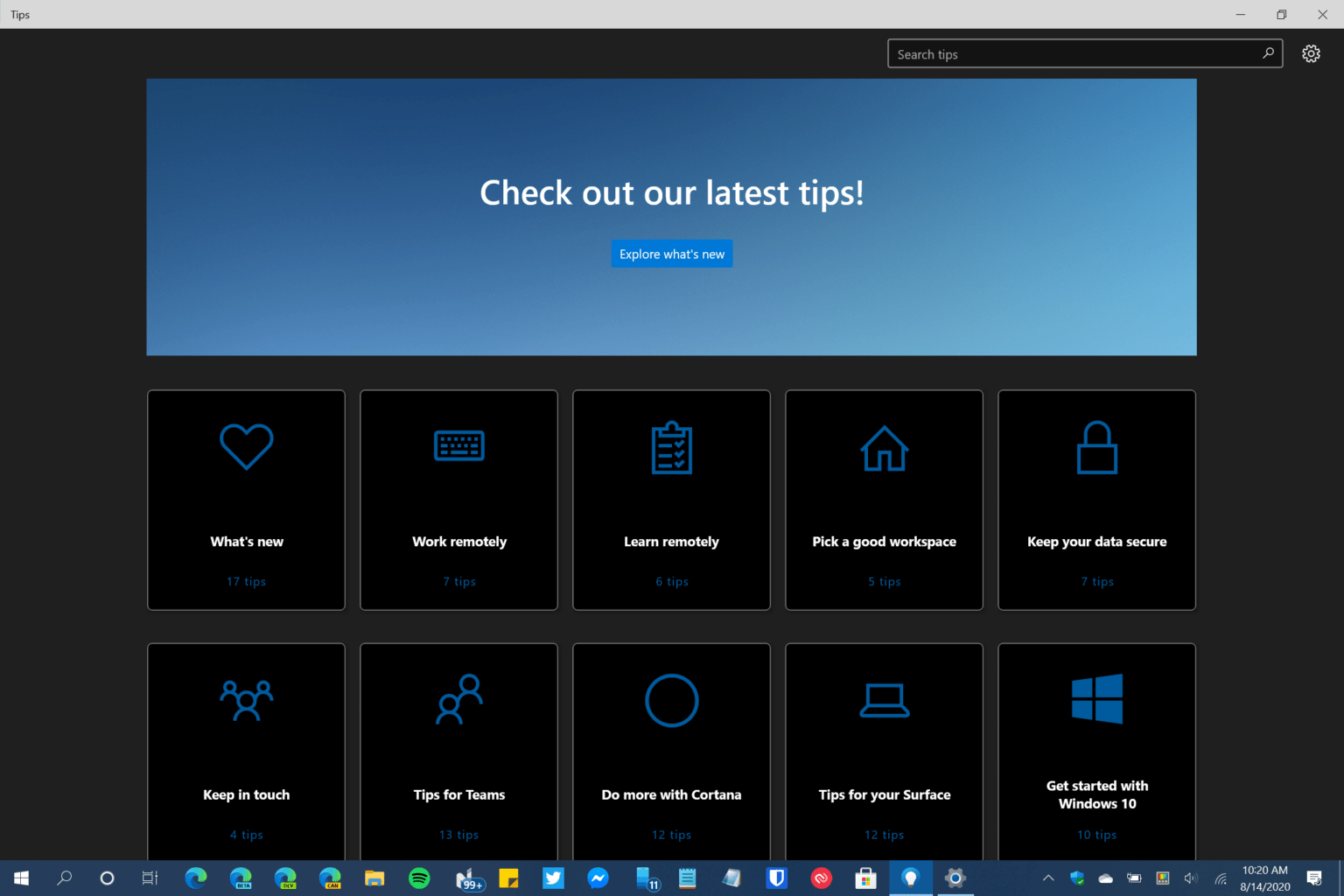1344x896 pixels.
Task: Expand hidden icons in the system tray
Action: tap(1047, 878)
